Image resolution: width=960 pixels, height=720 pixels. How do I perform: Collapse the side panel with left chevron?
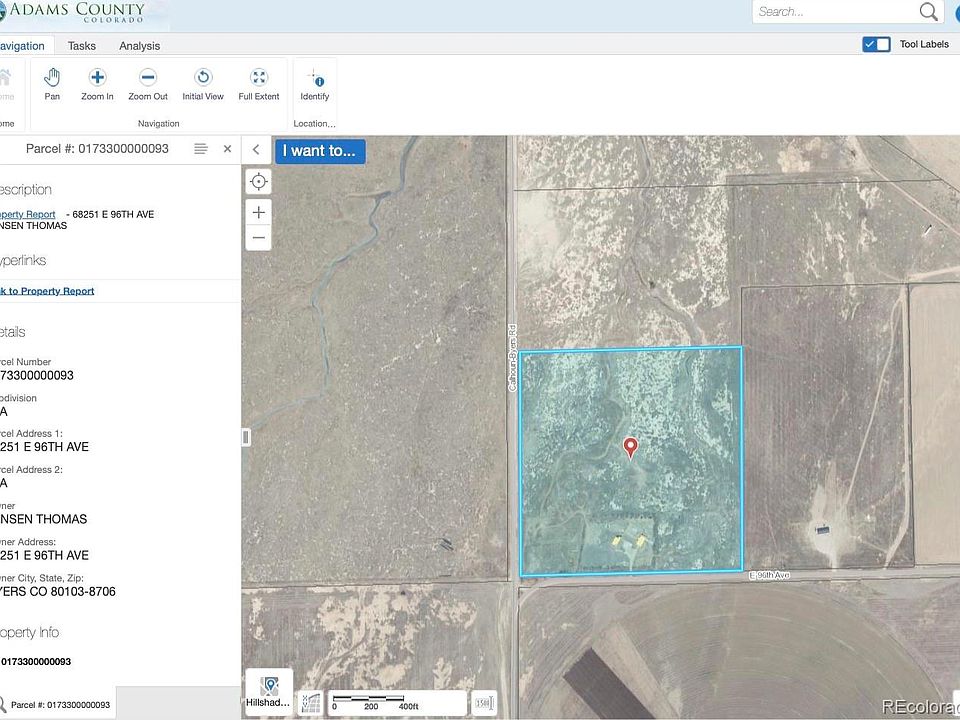tap(256, 150)
